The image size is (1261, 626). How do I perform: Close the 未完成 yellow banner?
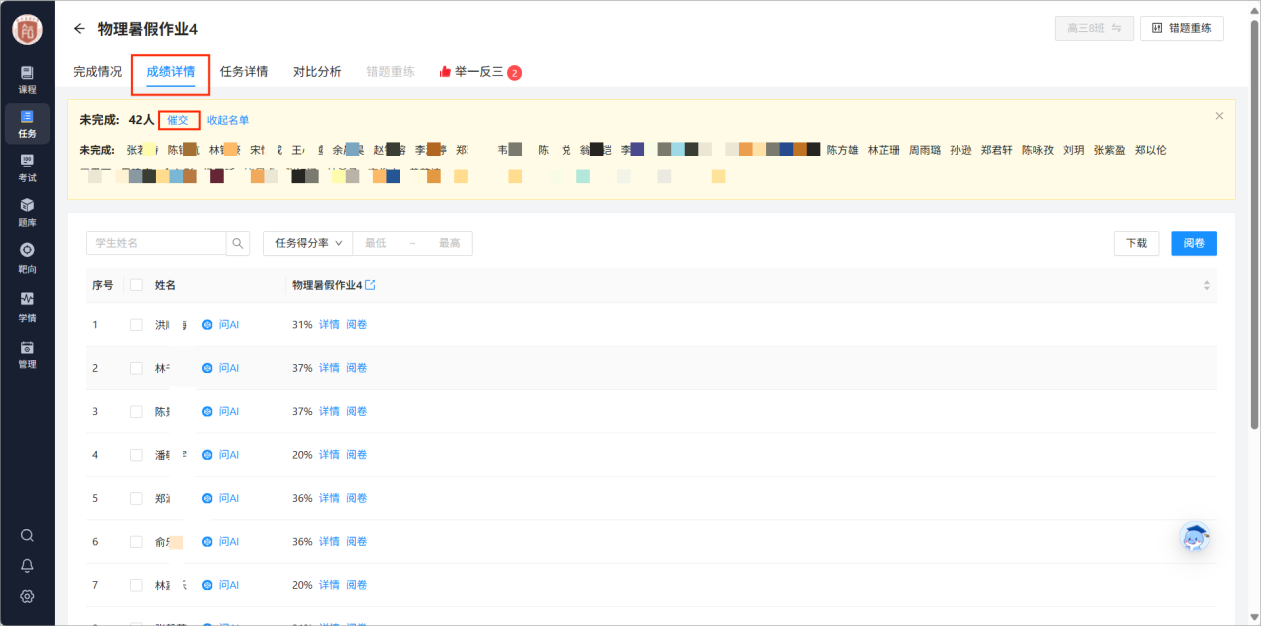tap(1219, 116)
